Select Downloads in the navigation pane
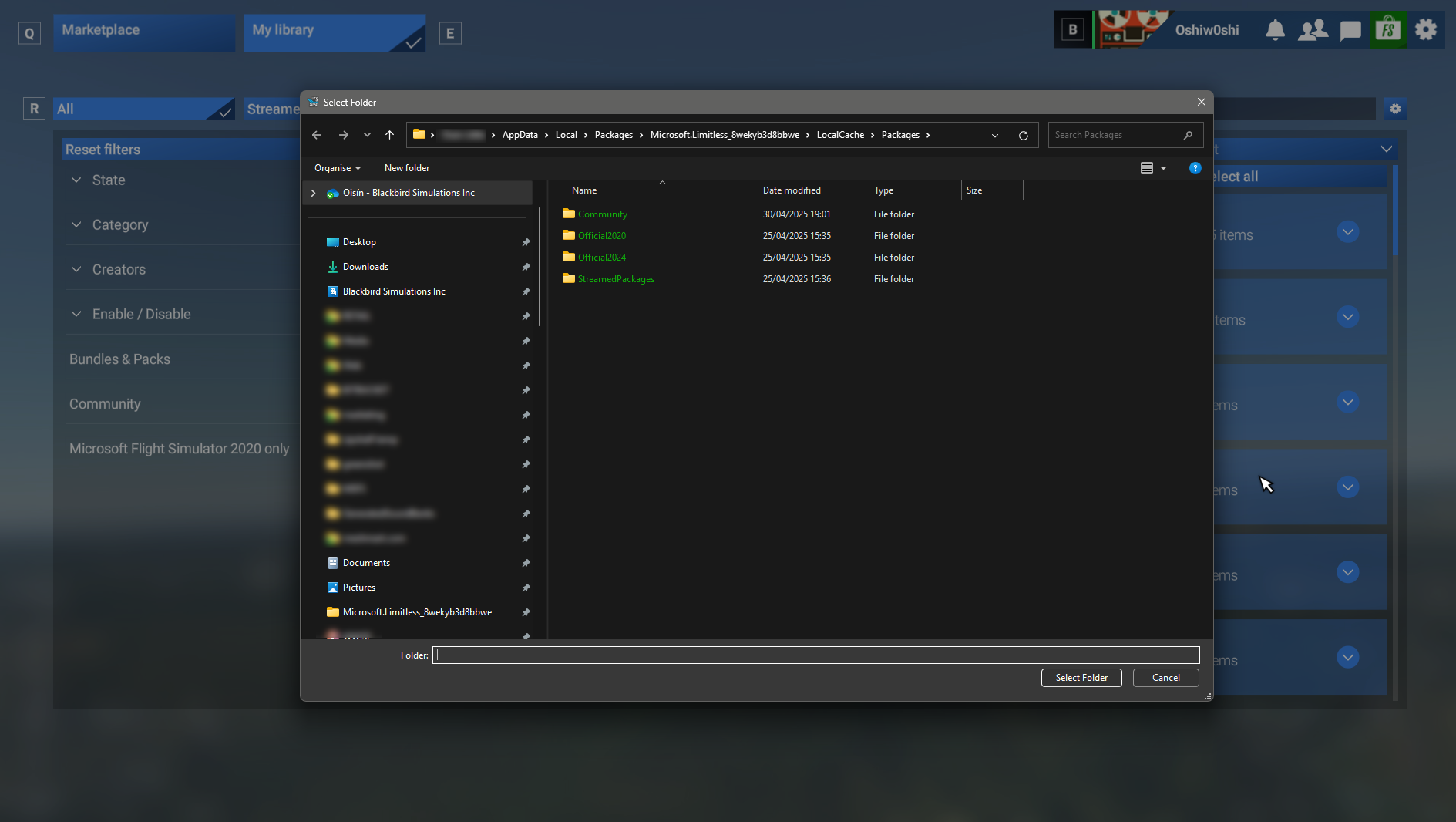Screen dimensions: 1456x822 [x=365, y=267]
